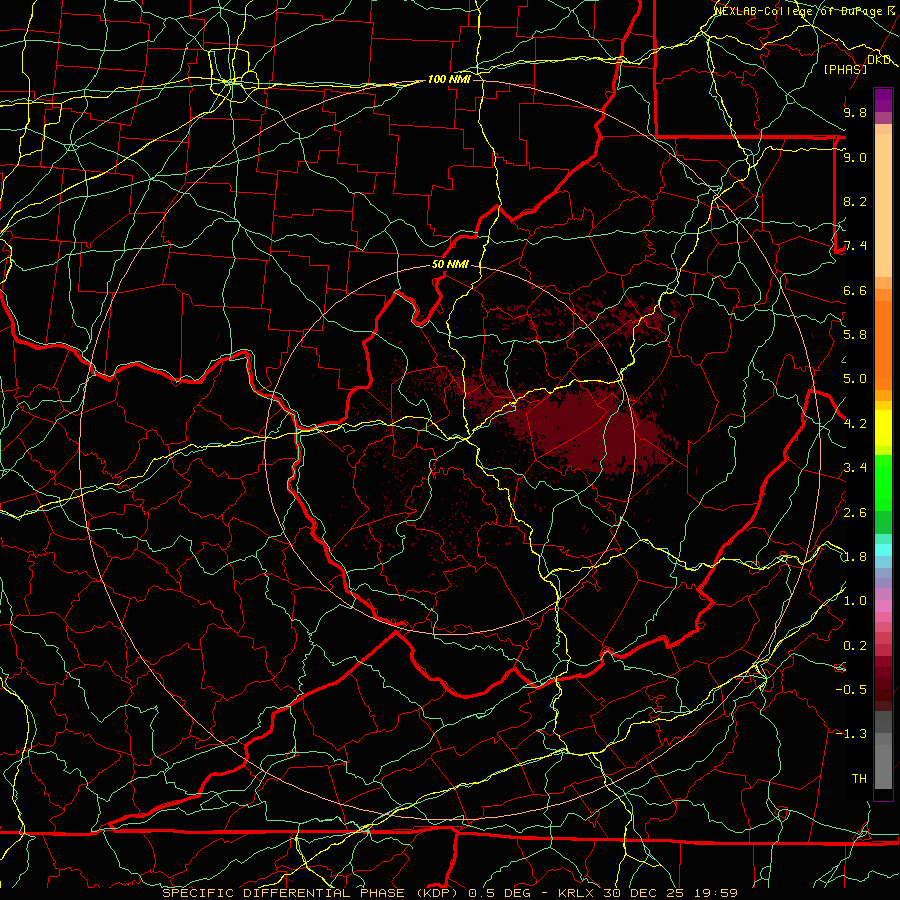Click the "30 DEC 25" date text

click(x=645, y=893)
